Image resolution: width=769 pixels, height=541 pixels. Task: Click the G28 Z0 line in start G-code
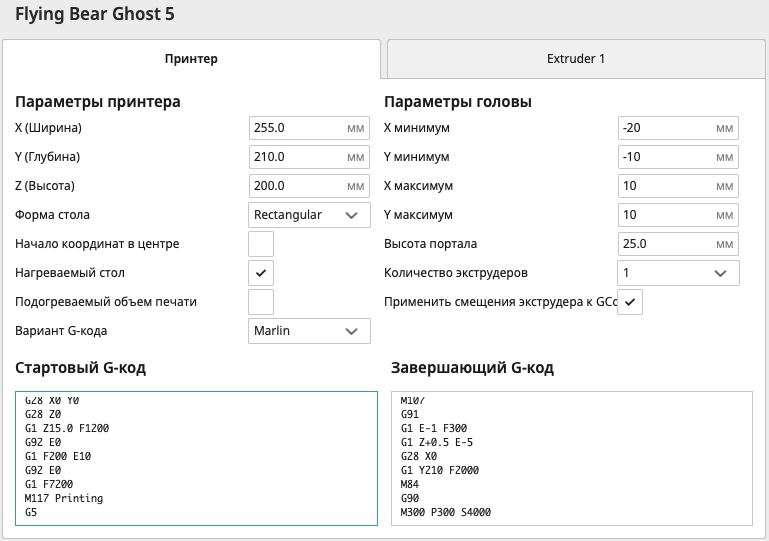pos(43,414)
